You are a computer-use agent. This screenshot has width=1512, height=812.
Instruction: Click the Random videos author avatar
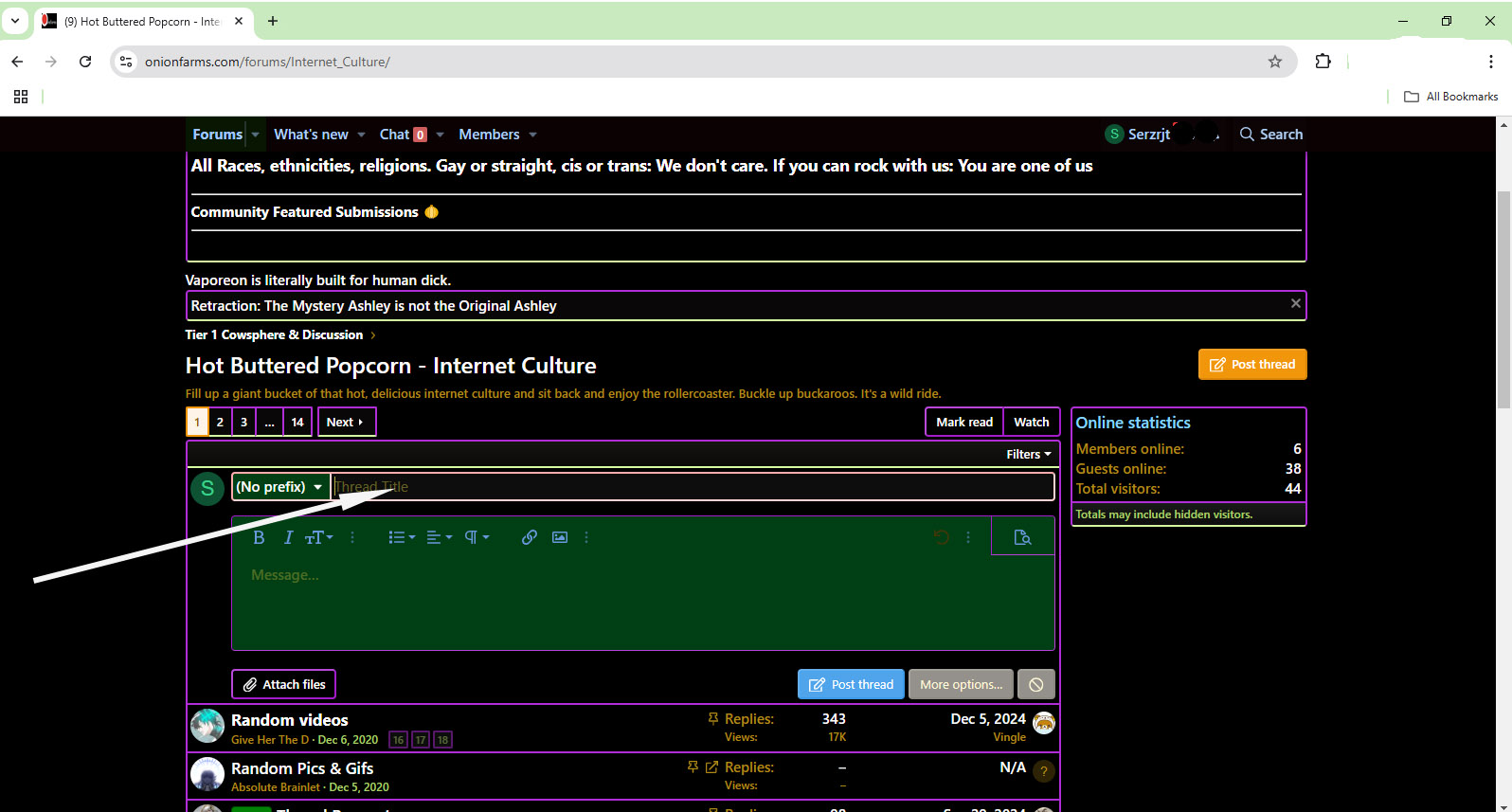207,727
